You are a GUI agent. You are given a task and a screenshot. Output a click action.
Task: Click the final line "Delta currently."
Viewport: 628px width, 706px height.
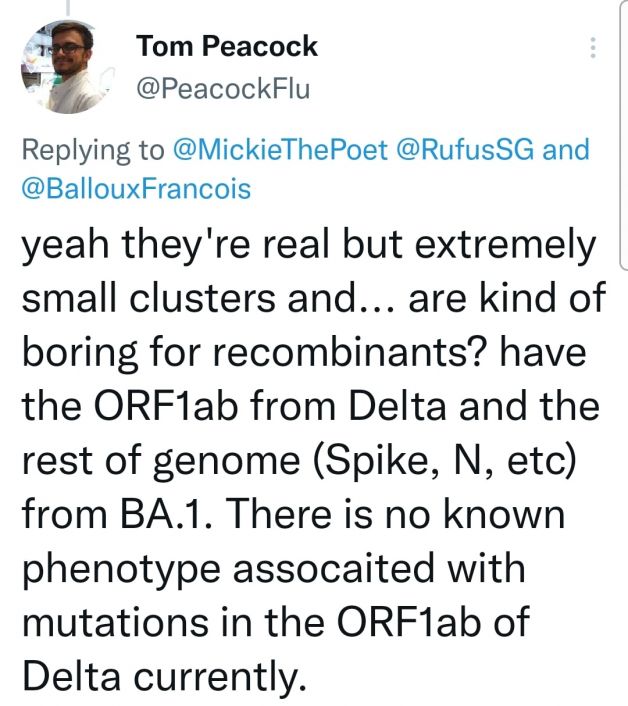pos(164,677)
